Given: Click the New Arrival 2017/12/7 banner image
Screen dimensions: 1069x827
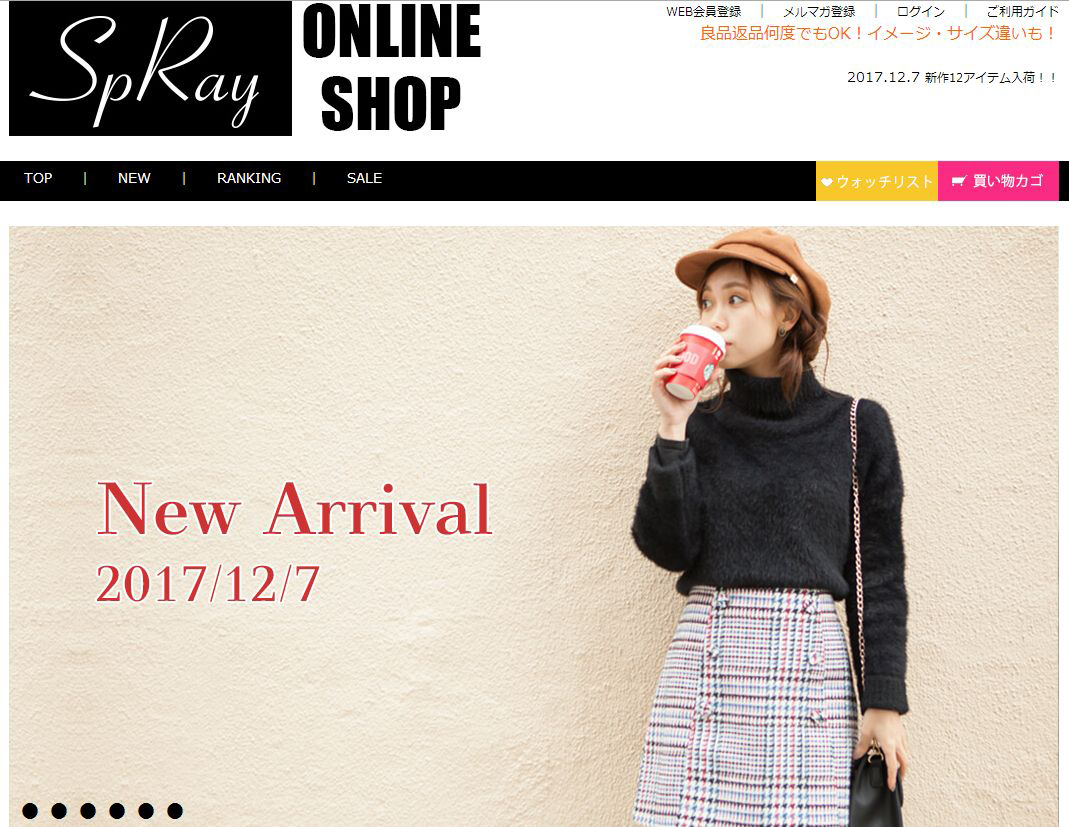Looking at the screenshot, I should click(533, 526).
